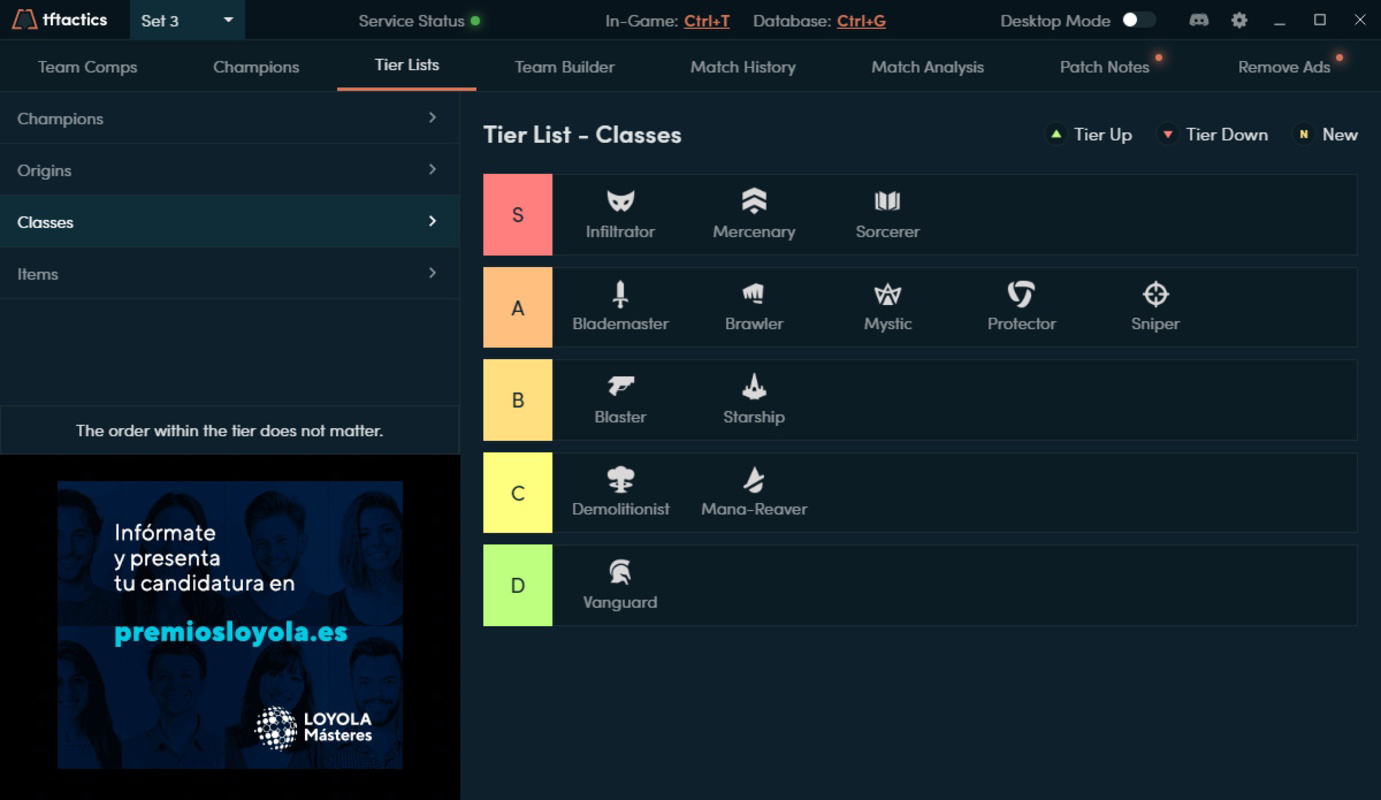Click the Remove Ads tab
The image size is (1381, 800).
1284,67
